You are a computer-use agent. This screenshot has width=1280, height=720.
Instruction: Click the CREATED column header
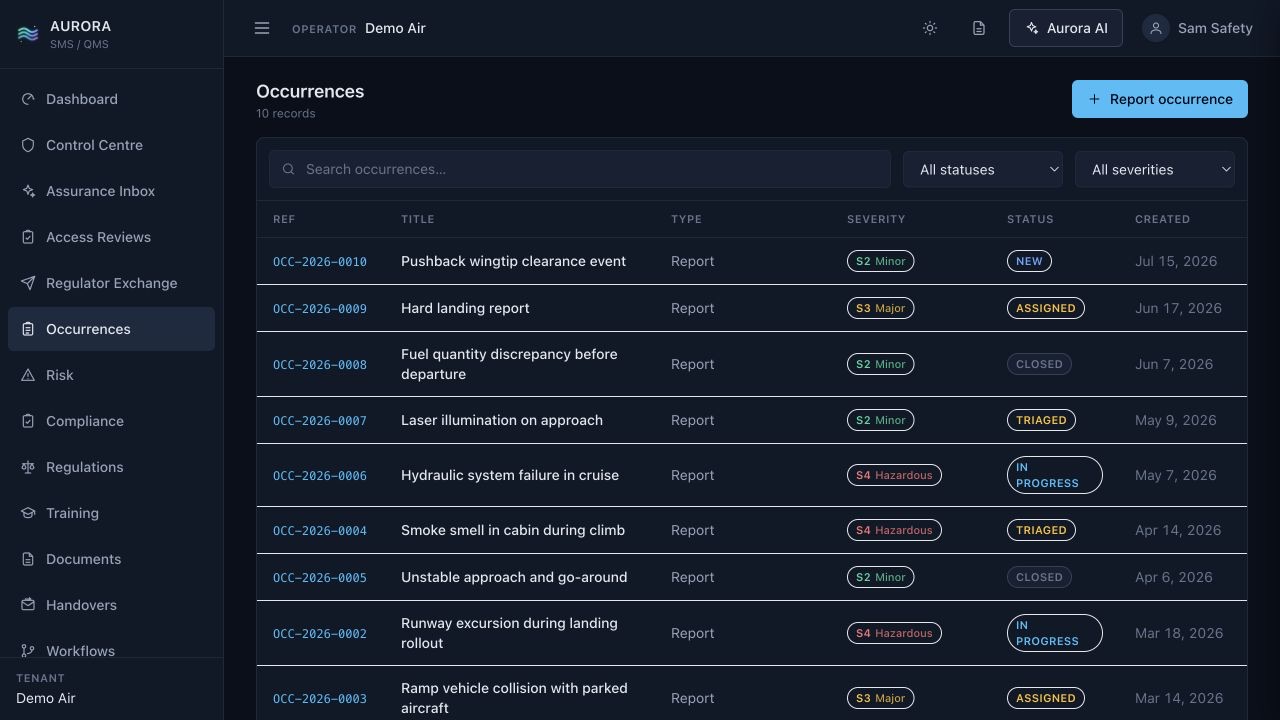point(1162,219)
